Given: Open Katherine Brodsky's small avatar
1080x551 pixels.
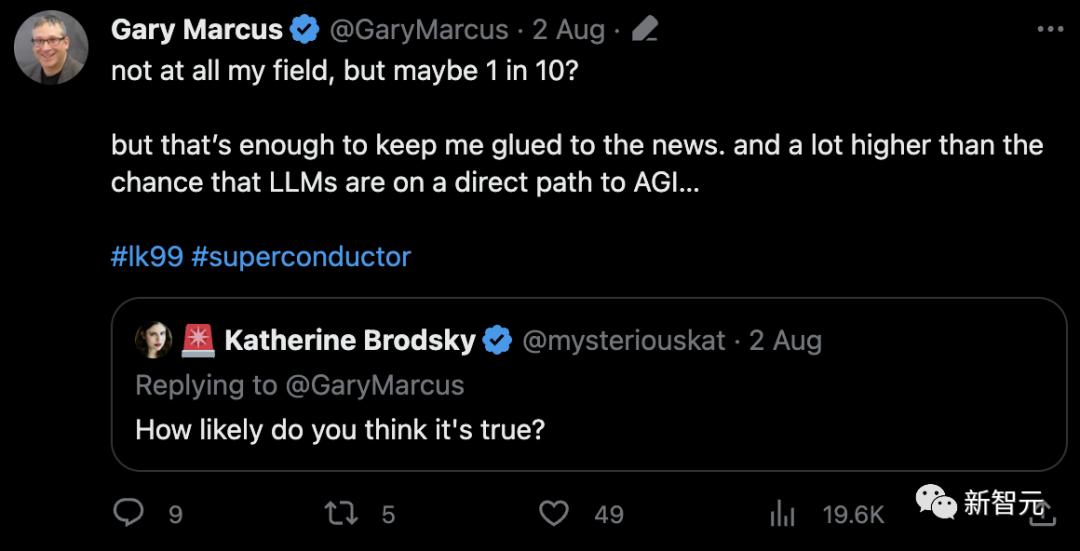Looking at the screenshot, I should point(153,341).
